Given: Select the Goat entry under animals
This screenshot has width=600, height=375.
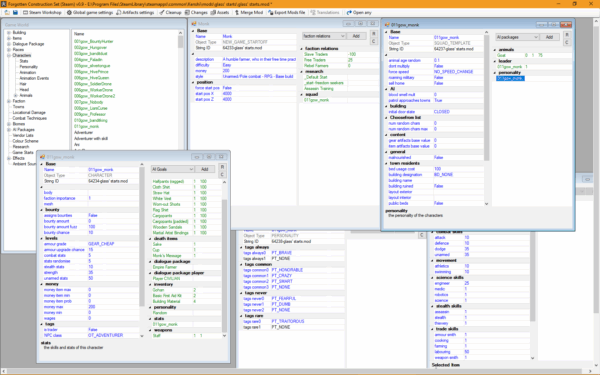Looking at the screenshot, I should tap(502, 55).
